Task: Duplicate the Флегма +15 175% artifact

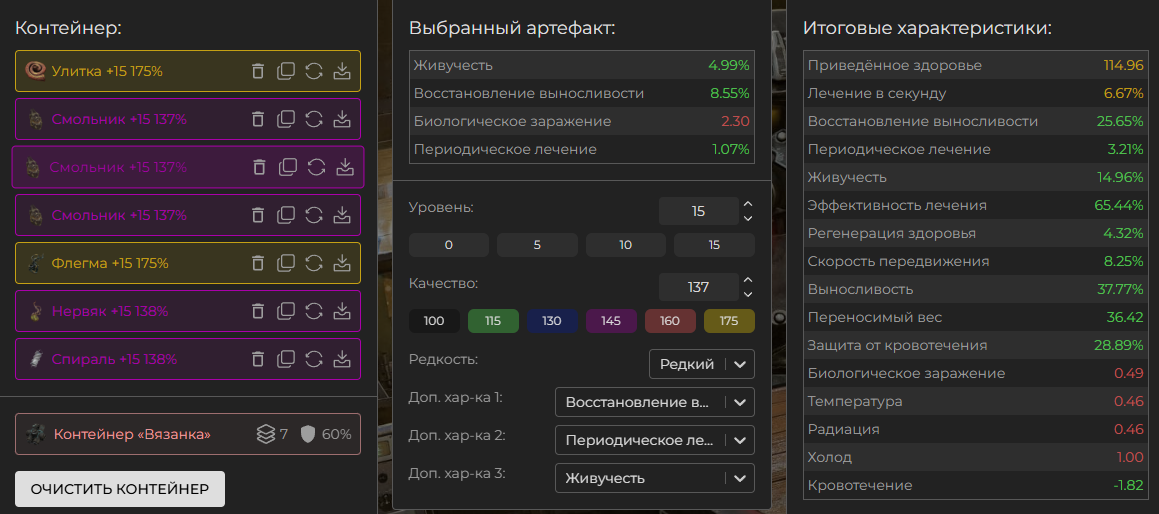Action: (x=286, y=263)
